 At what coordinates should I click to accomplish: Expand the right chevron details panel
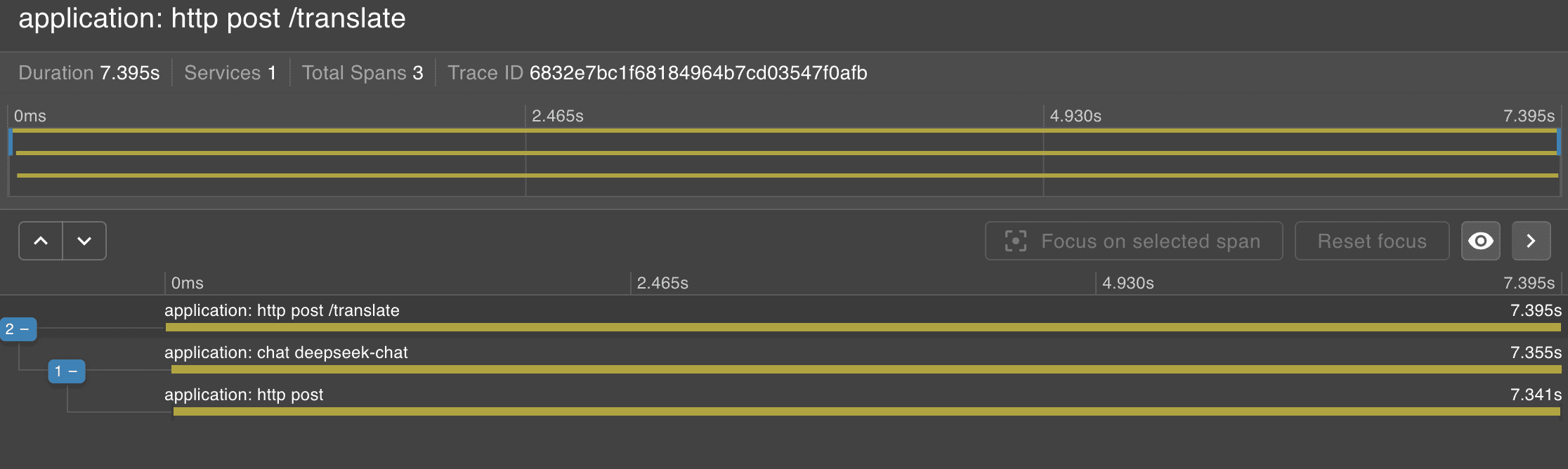click(x=1531, y=241)
